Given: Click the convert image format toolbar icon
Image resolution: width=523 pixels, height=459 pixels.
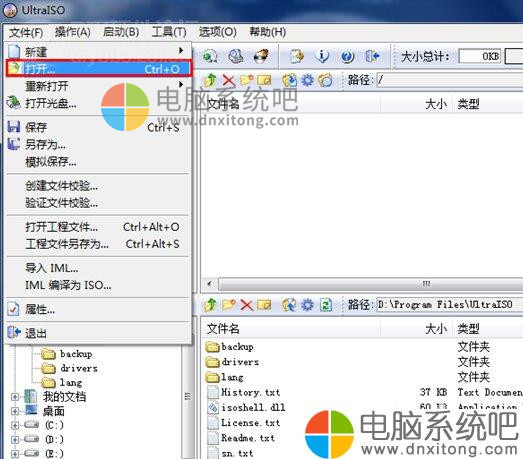Looking at the screenshot, I should (297, 56).
